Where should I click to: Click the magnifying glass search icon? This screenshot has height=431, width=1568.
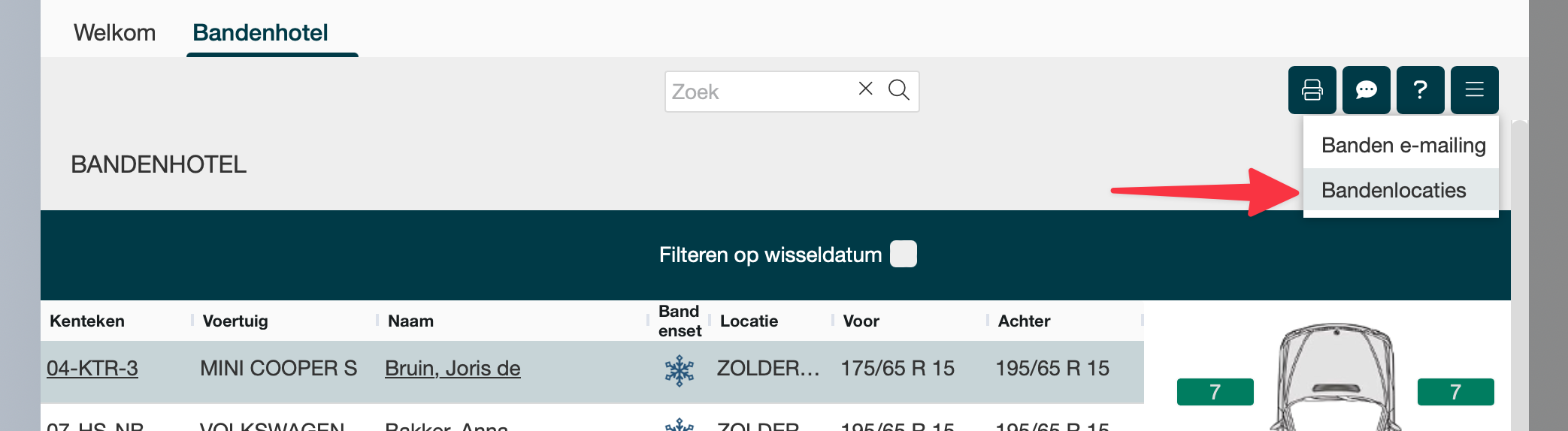pos(898,90)
